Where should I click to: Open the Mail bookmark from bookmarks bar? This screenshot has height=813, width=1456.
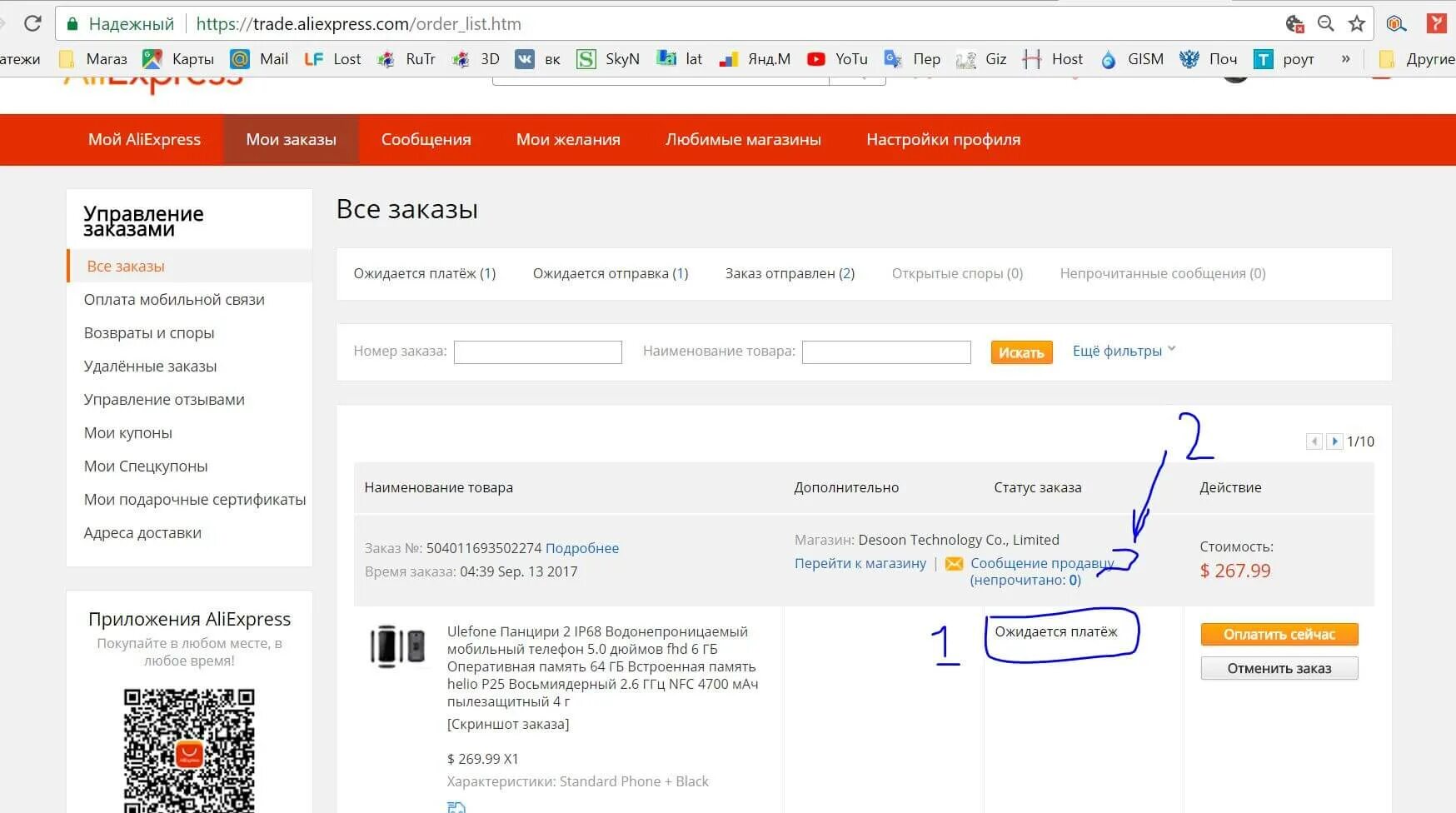click(x=261, y=58)
